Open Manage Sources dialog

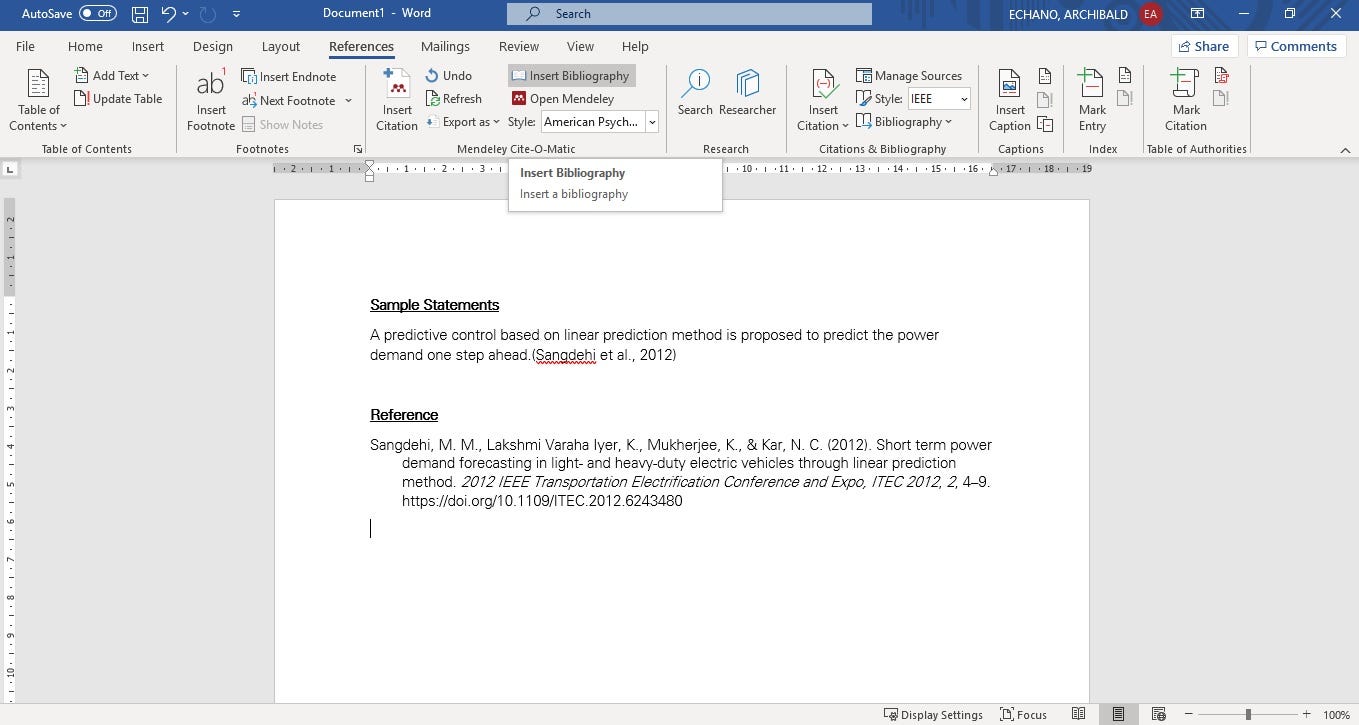point(909,76)
